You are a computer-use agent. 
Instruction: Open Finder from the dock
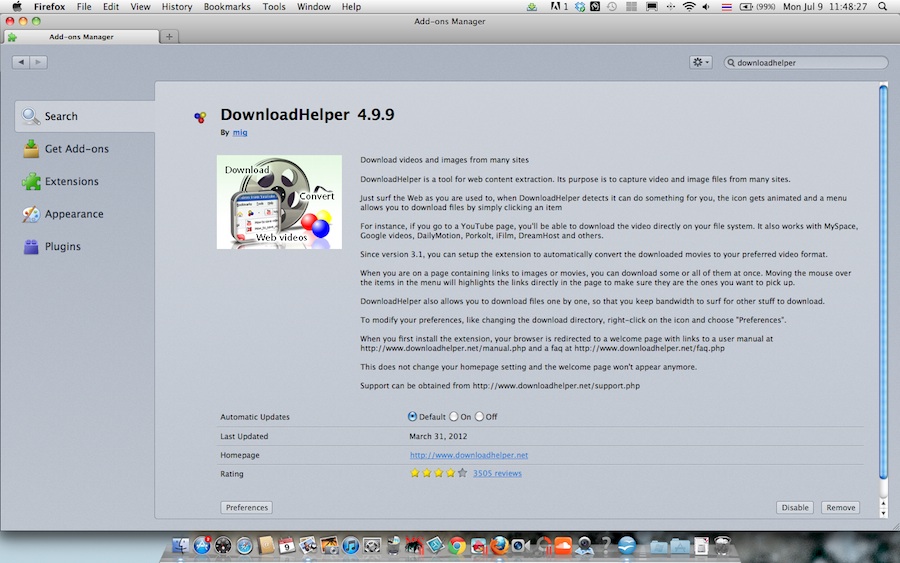coord(180,545)
